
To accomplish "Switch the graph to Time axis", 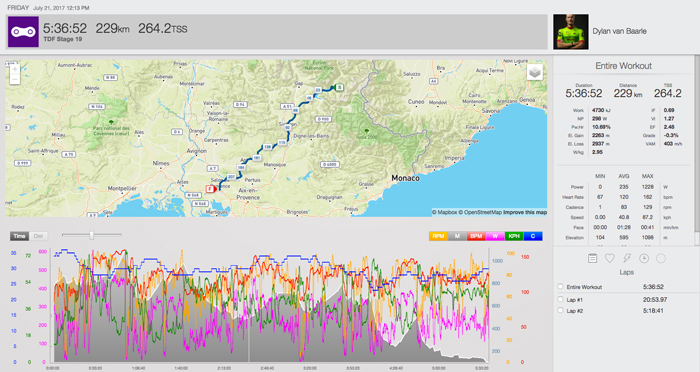I will click(19, 236).
